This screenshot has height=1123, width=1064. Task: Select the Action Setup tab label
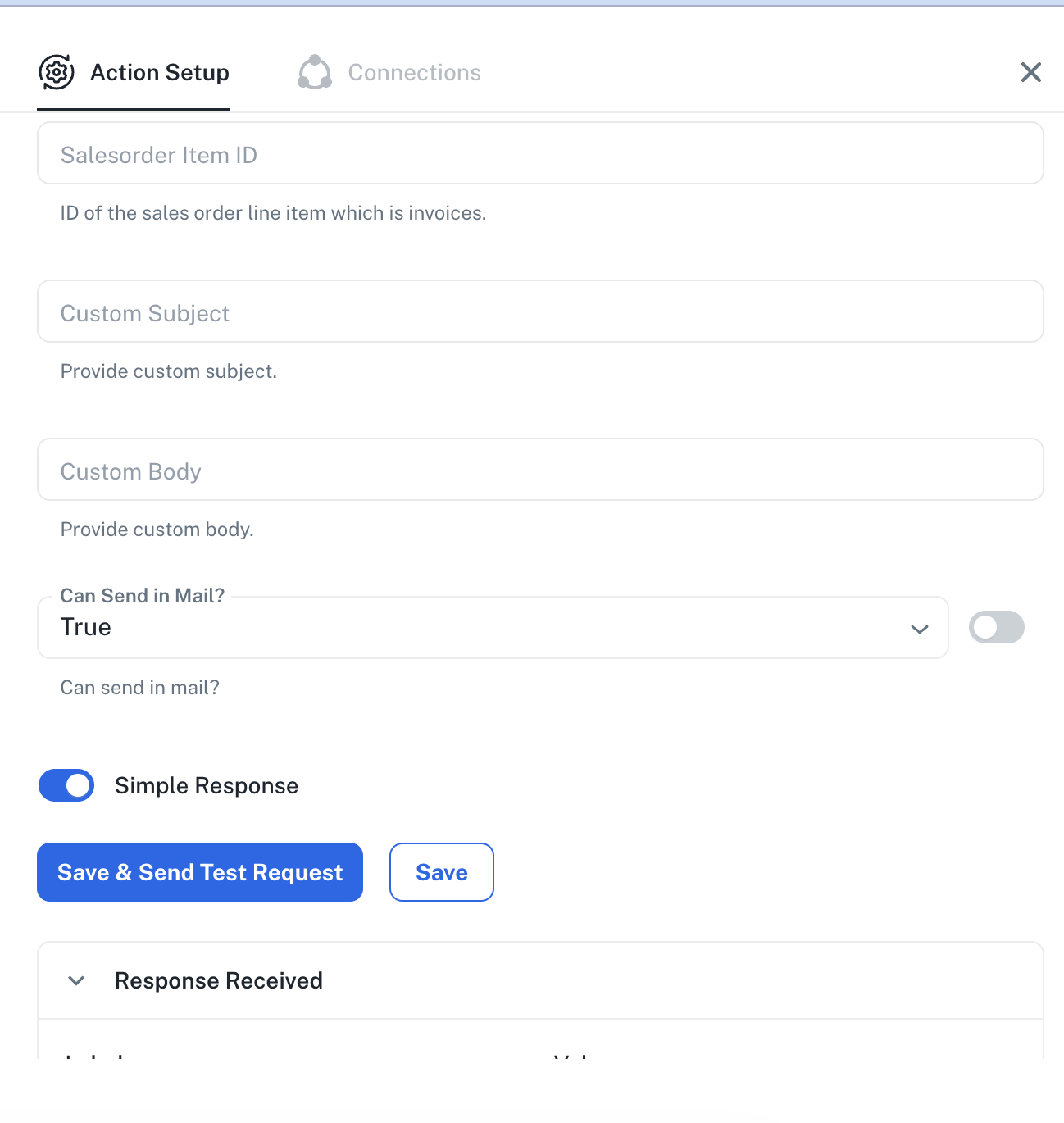point(160,72)
